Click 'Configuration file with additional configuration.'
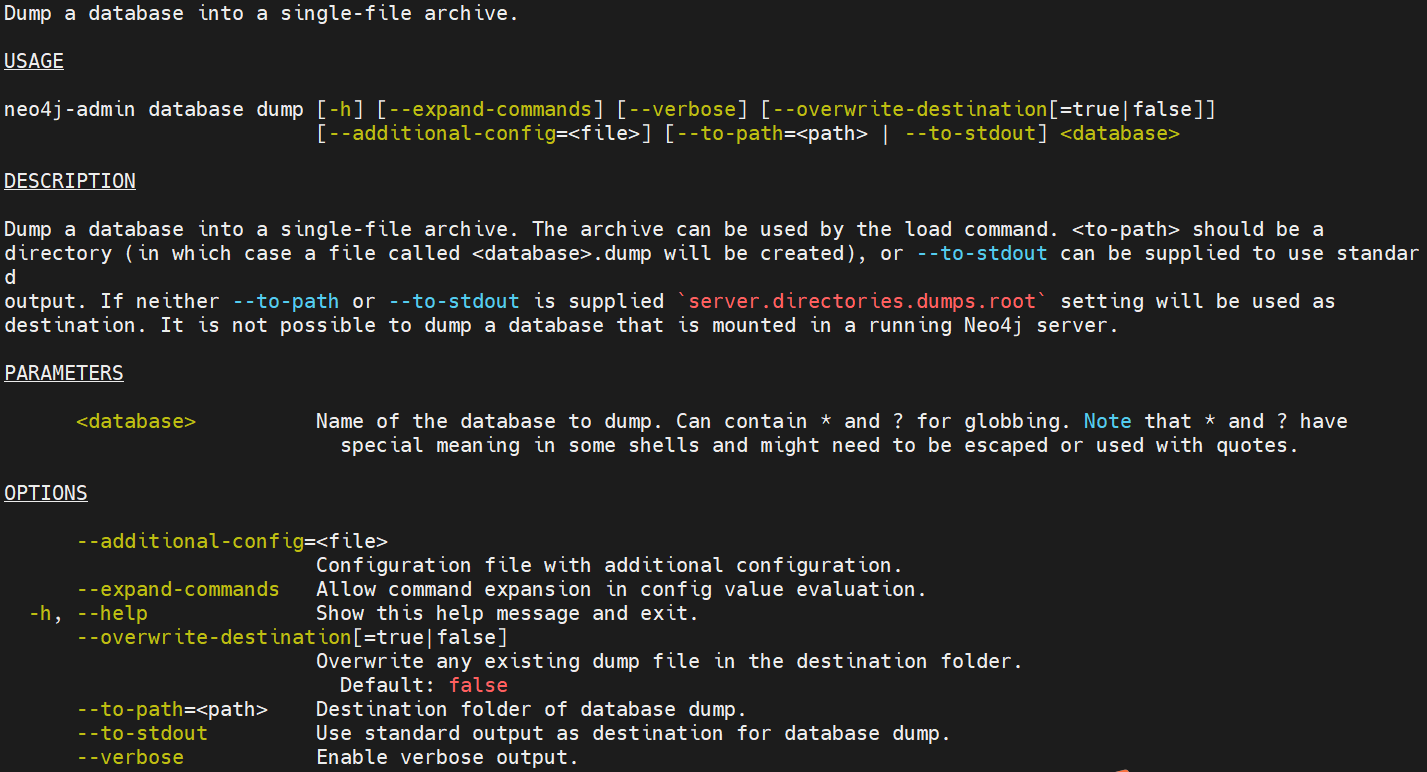This screenshot has width=1427, height=772. point(610,565)
